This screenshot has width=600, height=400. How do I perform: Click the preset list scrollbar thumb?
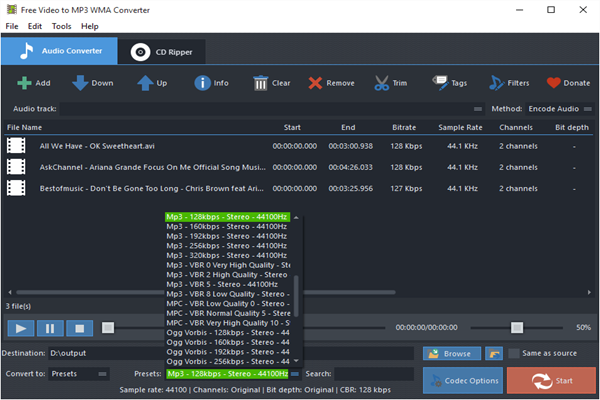(296, 296)
